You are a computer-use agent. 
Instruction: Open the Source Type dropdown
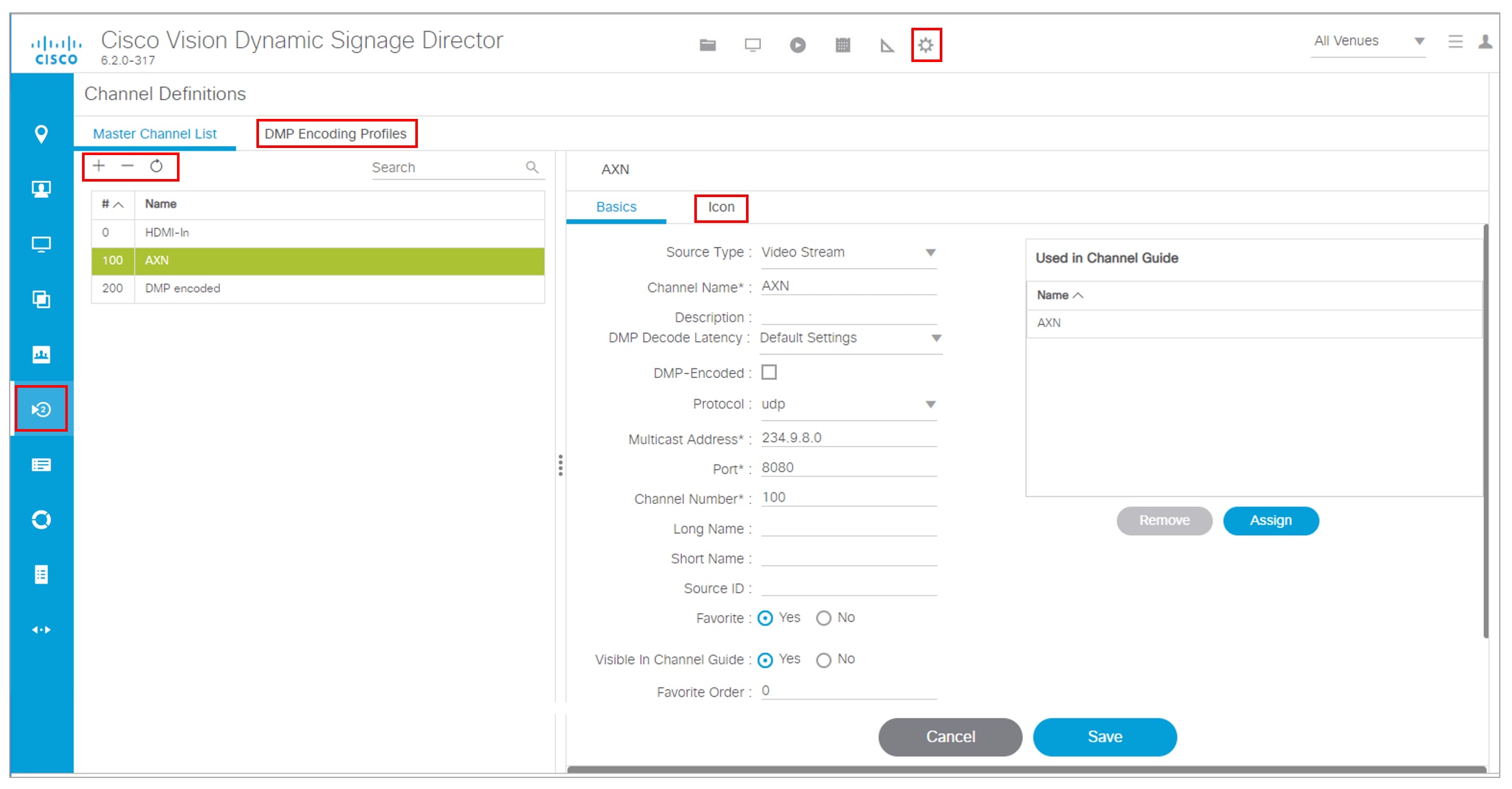click(x=849, y=253)
